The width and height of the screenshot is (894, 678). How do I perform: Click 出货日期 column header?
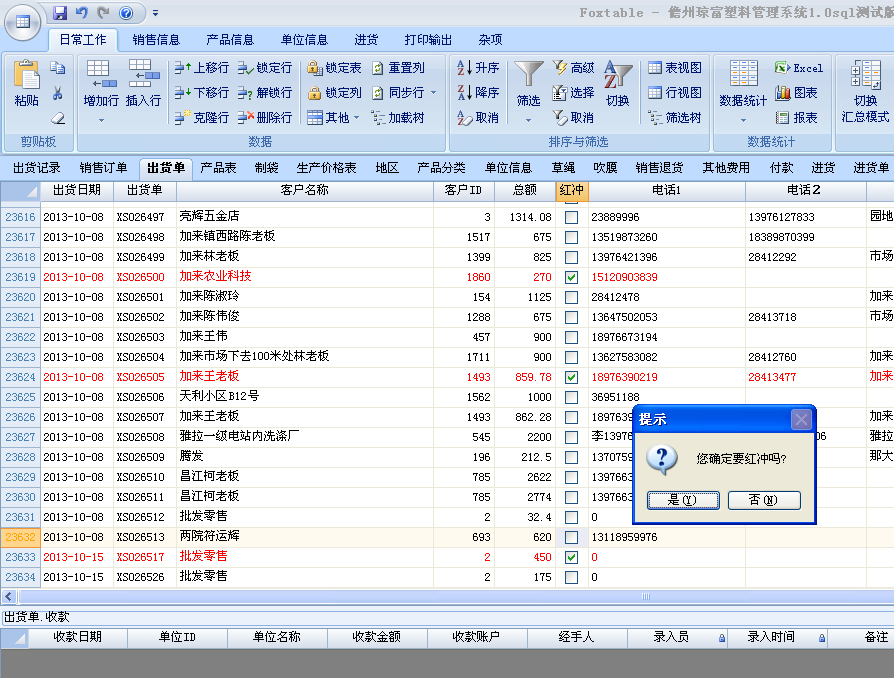pyautogui.click(x=76, y=190)
